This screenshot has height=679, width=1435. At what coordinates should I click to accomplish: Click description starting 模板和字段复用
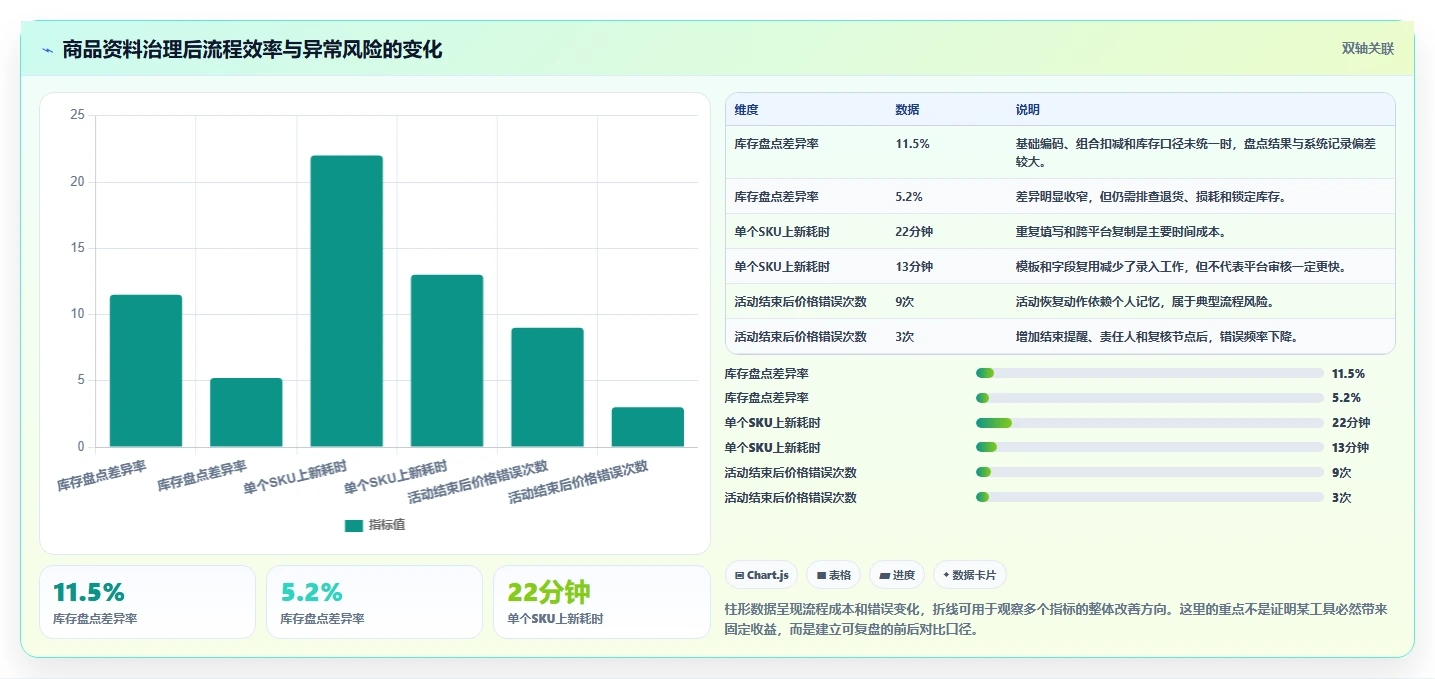pos(1180,267)
